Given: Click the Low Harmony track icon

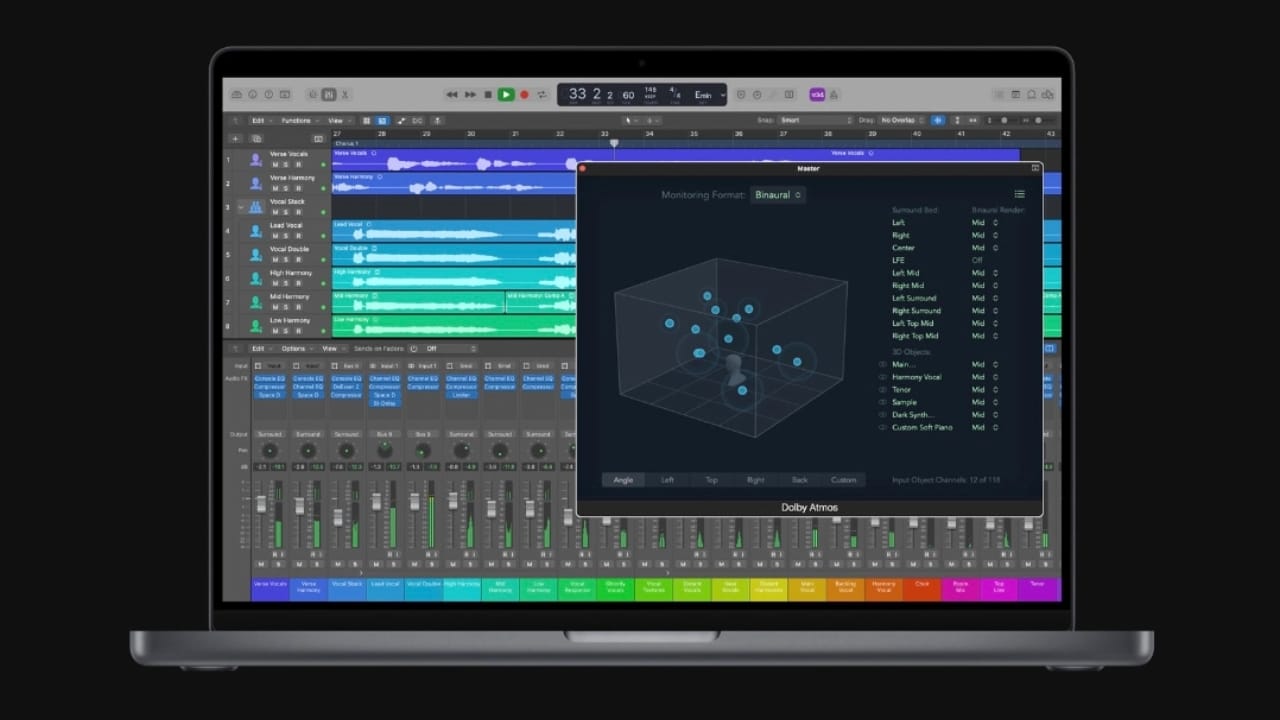Looking at the screenshot, I should 256,326.
